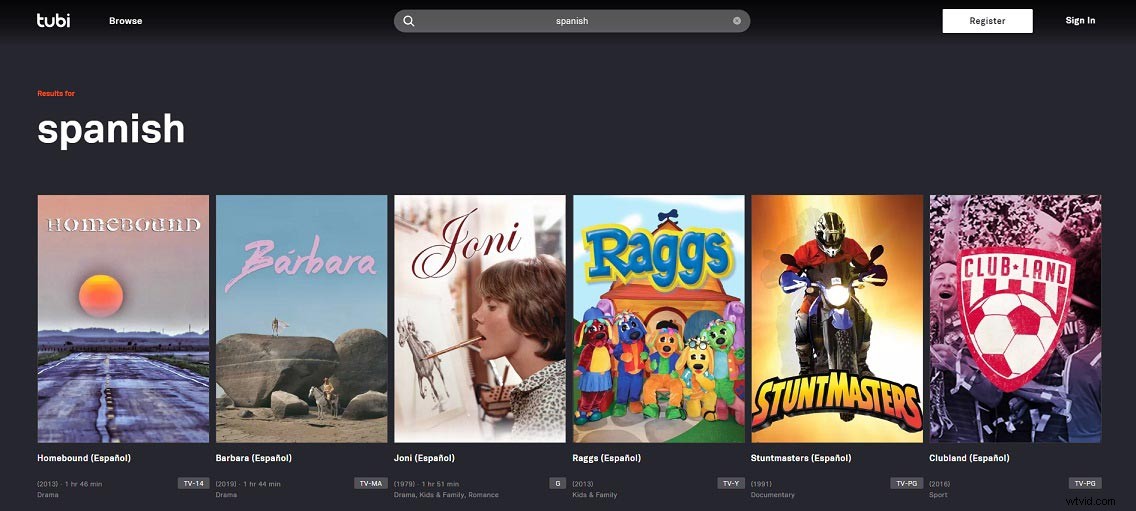
Task: Click the Sign In link
Action: [x=1080, y=21]
